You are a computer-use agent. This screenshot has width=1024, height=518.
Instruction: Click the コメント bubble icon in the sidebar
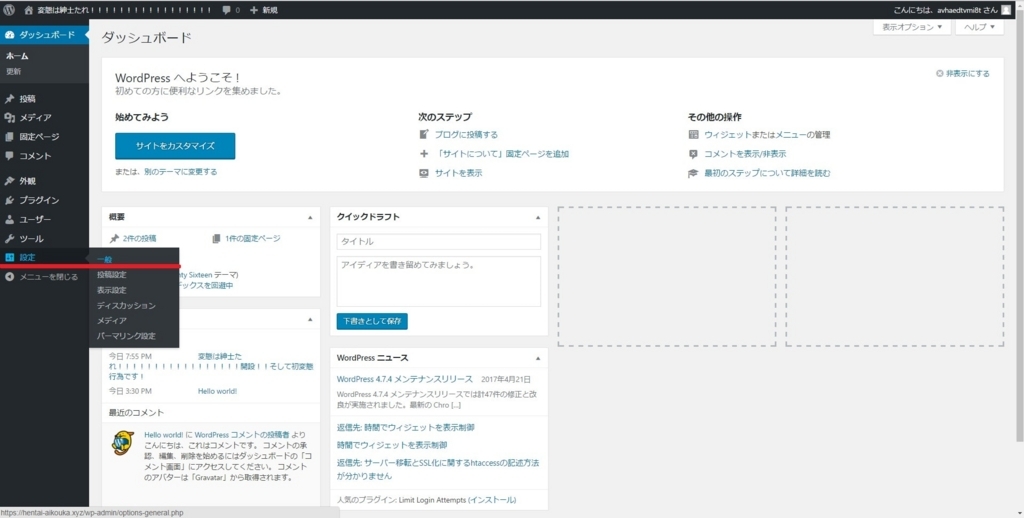coord(9,156)
